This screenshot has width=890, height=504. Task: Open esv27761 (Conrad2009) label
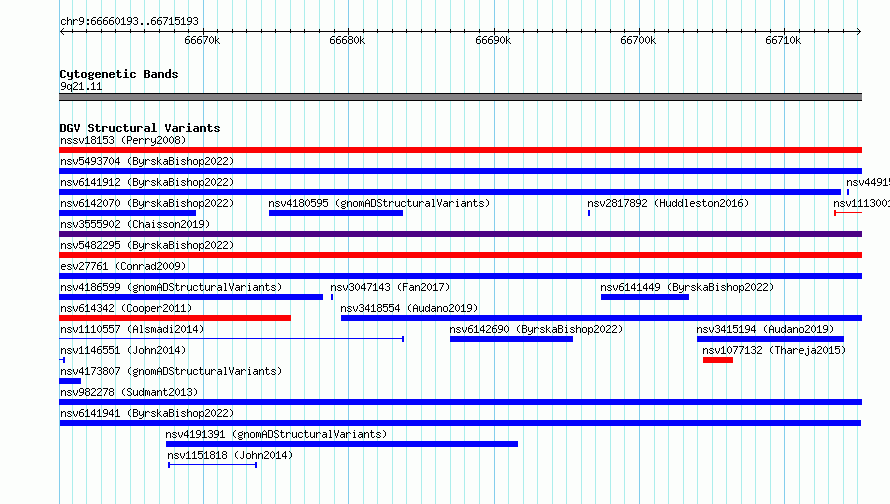(123, 266)
